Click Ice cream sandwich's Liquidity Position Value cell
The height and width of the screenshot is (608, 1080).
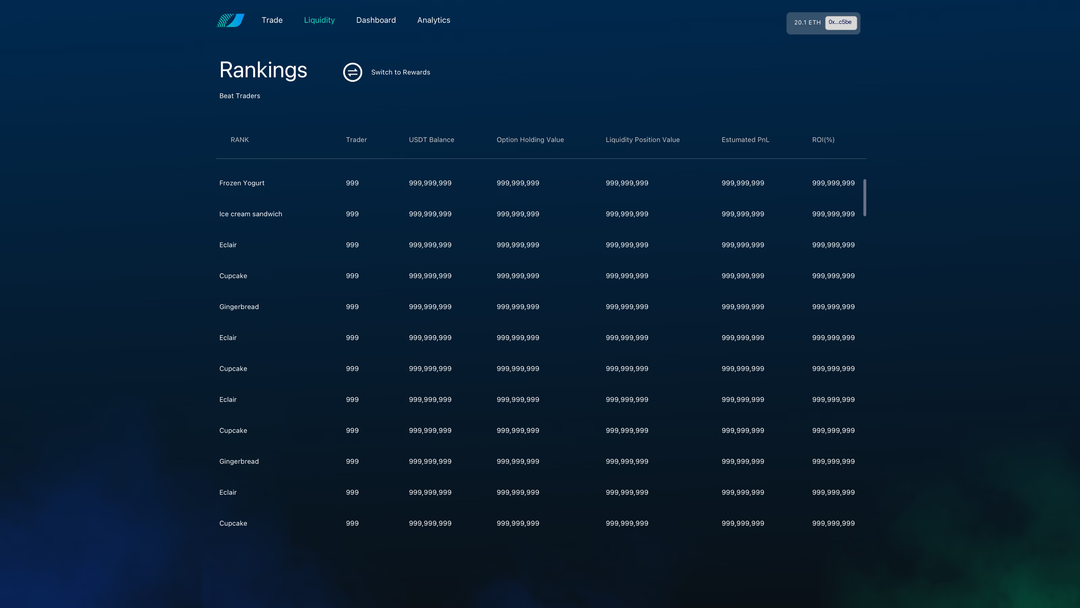(627, 214)
